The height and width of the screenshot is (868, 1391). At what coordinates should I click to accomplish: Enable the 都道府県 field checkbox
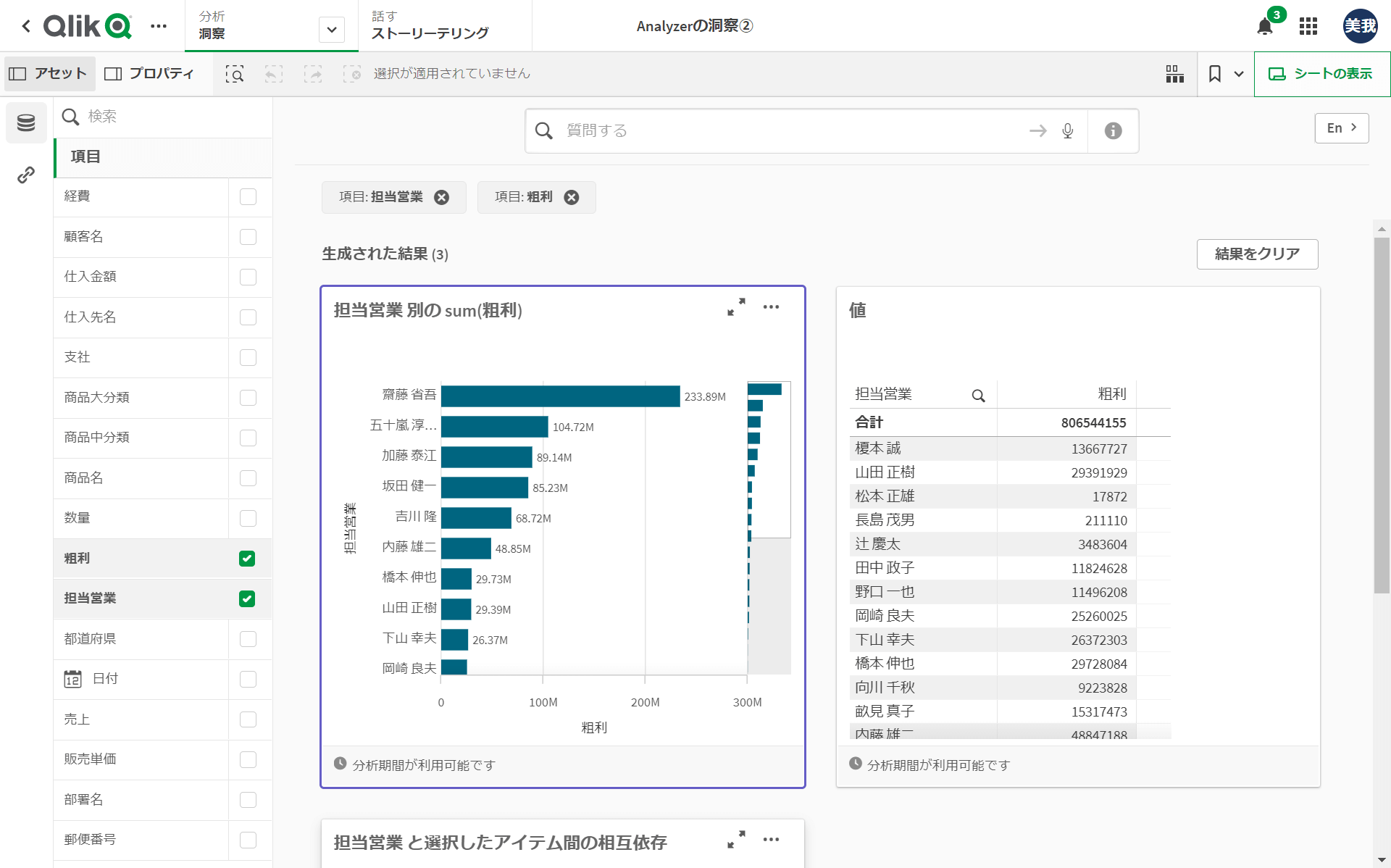pos(247,638)
